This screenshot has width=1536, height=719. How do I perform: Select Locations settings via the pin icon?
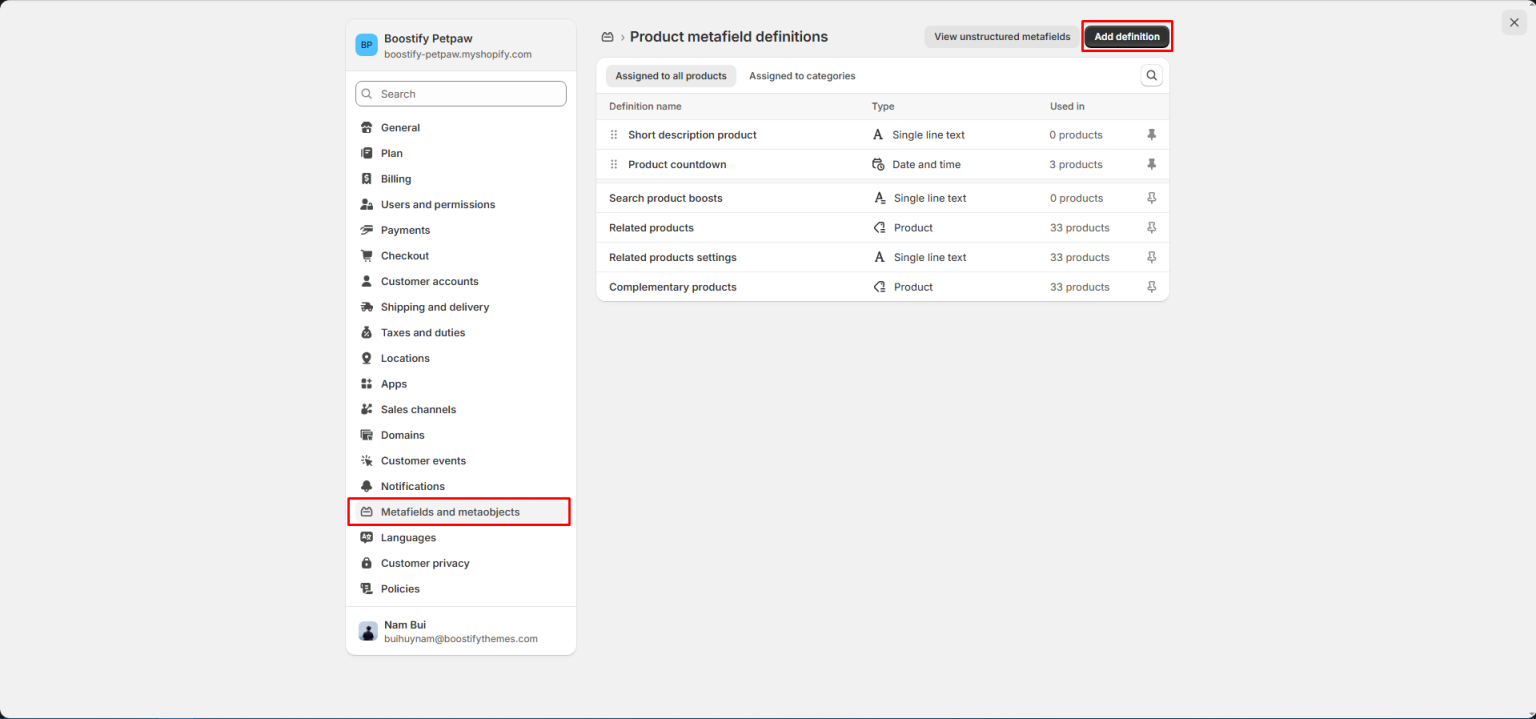(367, 357)
